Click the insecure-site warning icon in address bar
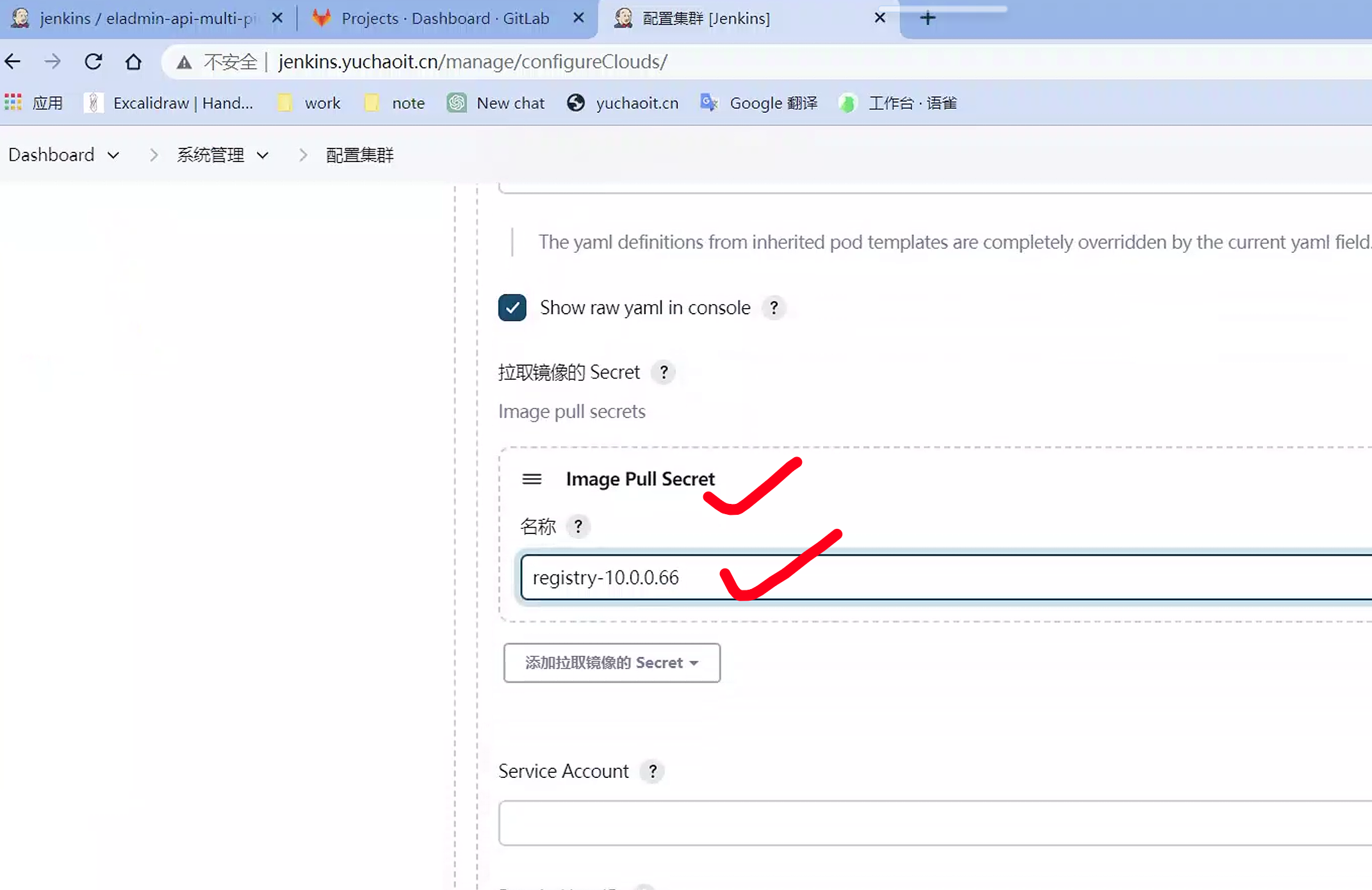Image resolution: width=1372 pixels, height=890 pixels. (184, 62)
